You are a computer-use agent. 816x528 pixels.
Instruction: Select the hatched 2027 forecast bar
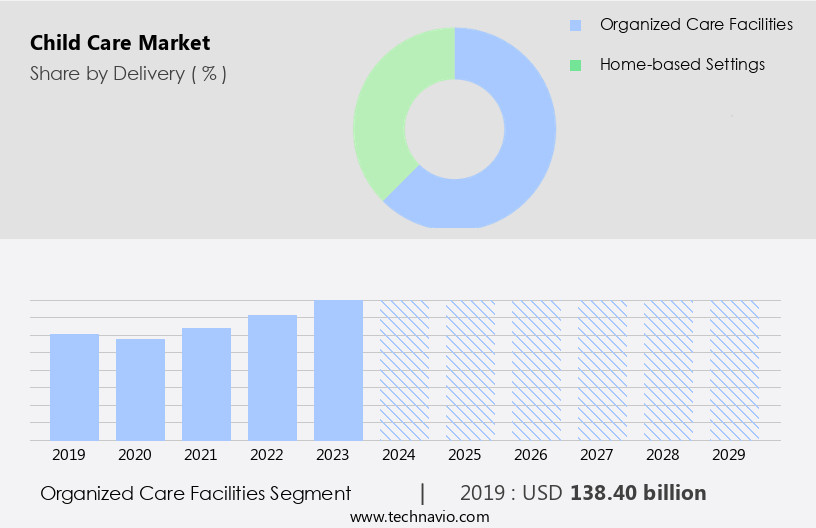point(602,370)
